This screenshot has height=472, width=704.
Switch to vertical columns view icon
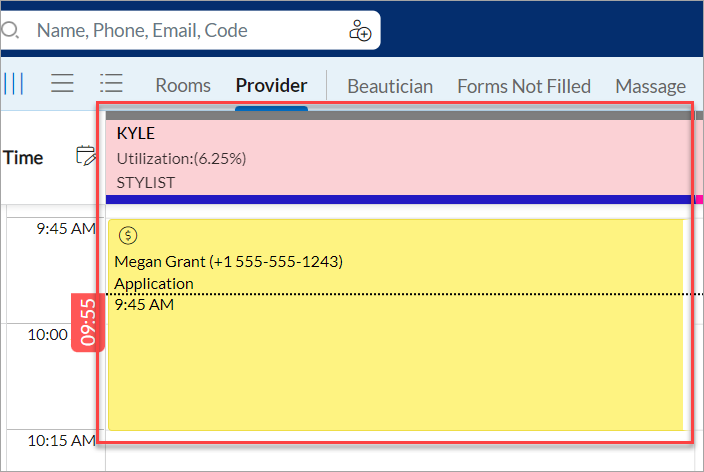pyautogui.click(x=13, y=84)
